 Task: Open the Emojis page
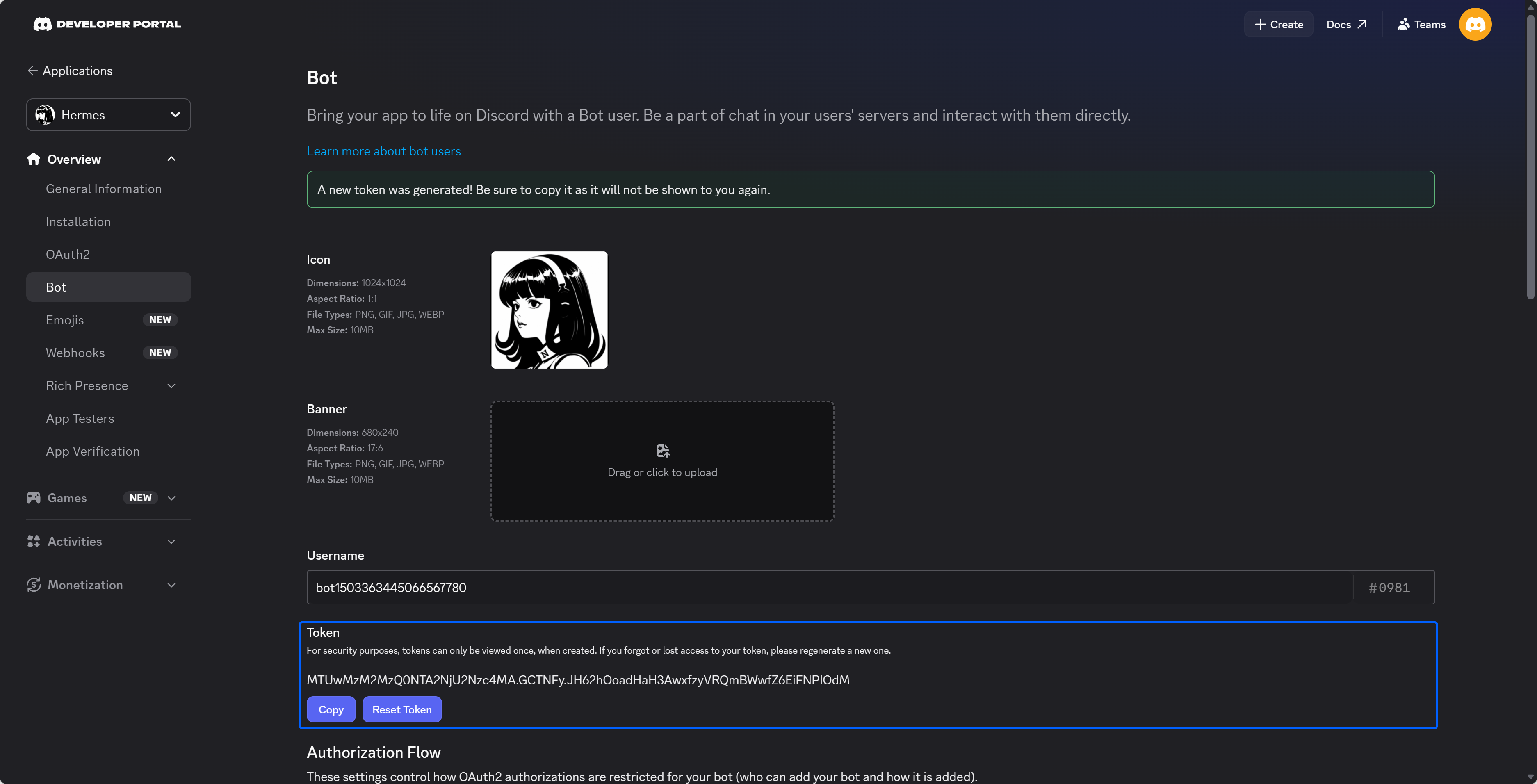click(x=65, y=320)
